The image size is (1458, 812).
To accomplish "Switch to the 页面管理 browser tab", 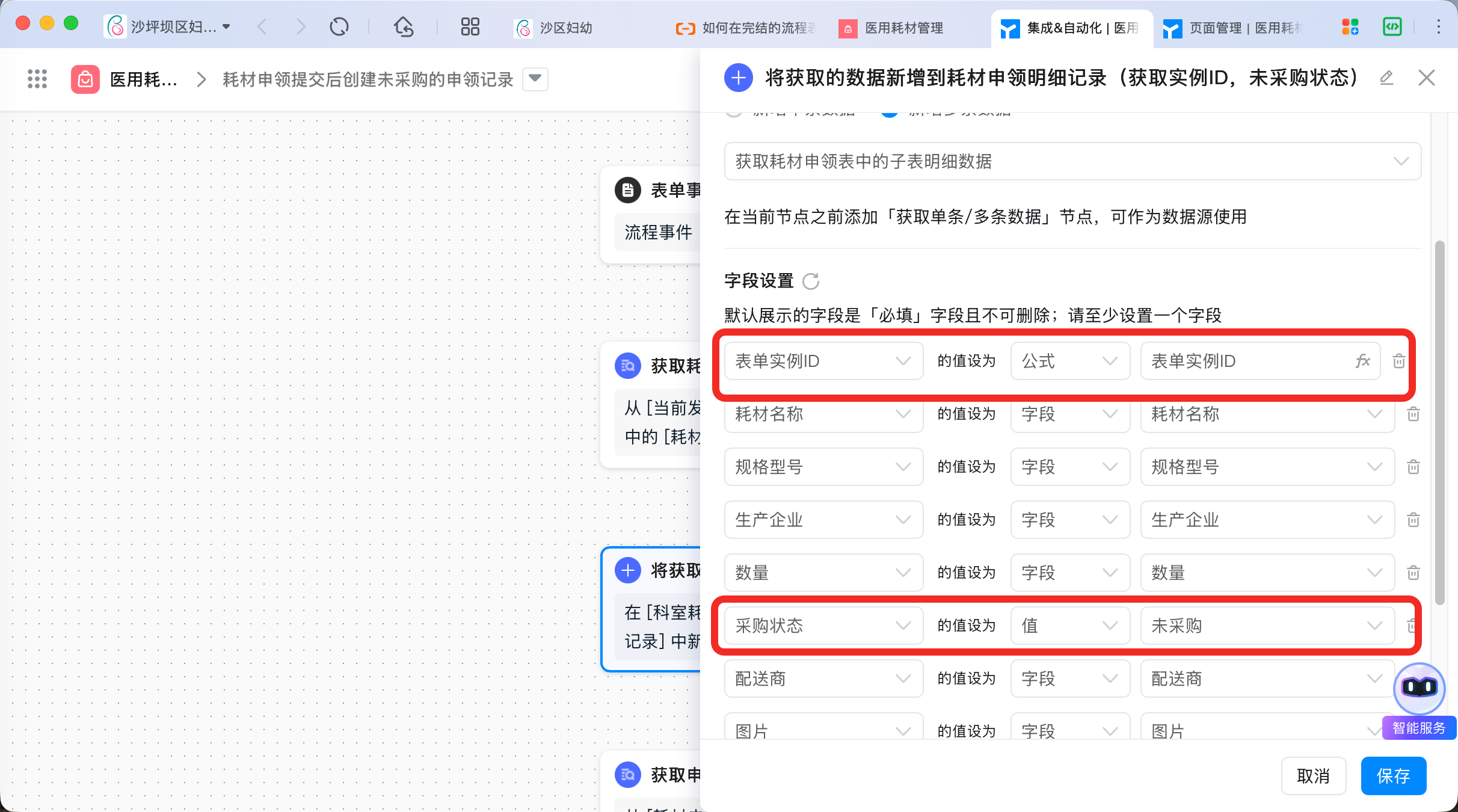I will tap(1233, 28).
